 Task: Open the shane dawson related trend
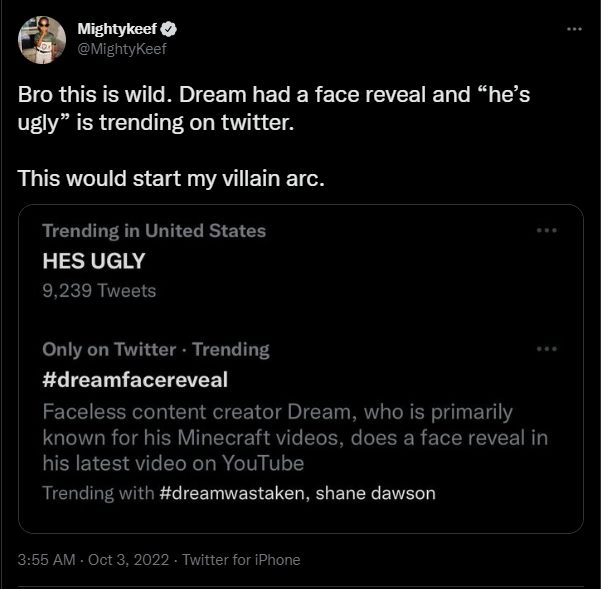coord(375,493)
